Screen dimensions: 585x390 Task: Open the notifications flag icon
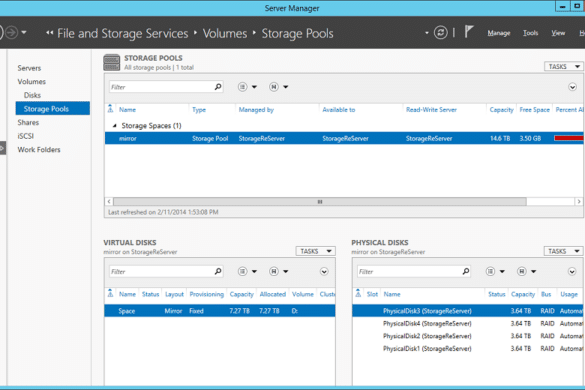(x=469, y=32)
